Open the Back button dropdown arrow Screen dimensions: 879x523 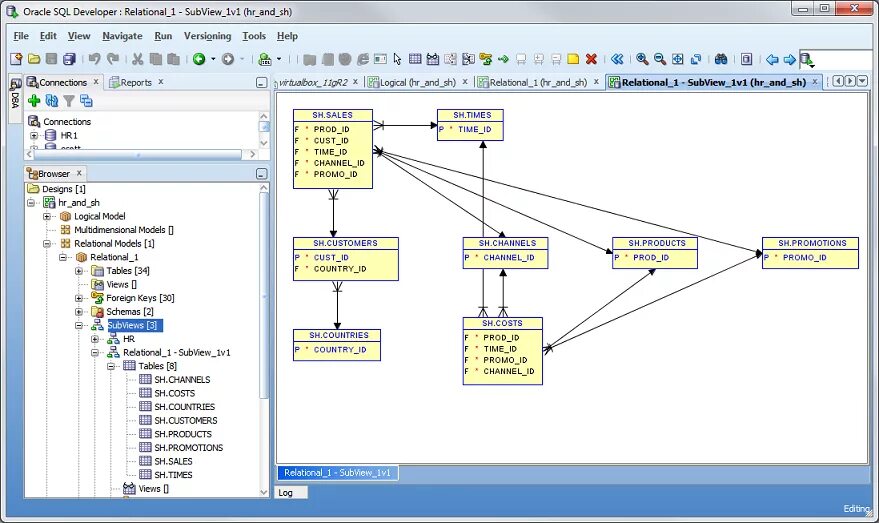tap(213, 59)
